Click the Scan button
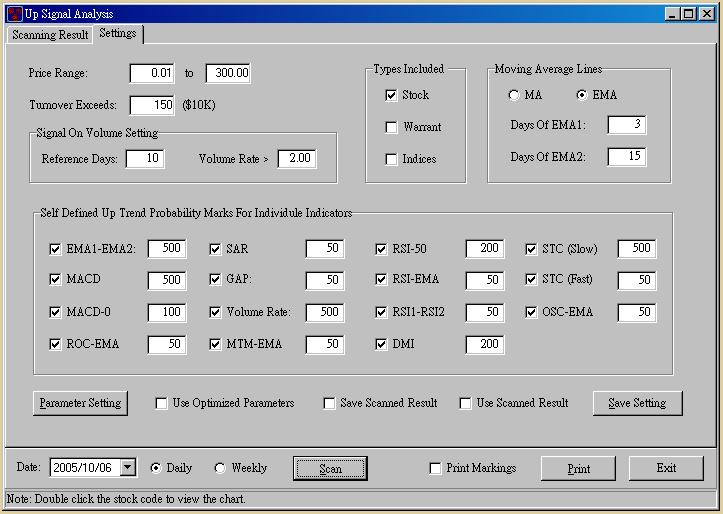Viewport: 723px width, 514px height. [330, 468]
